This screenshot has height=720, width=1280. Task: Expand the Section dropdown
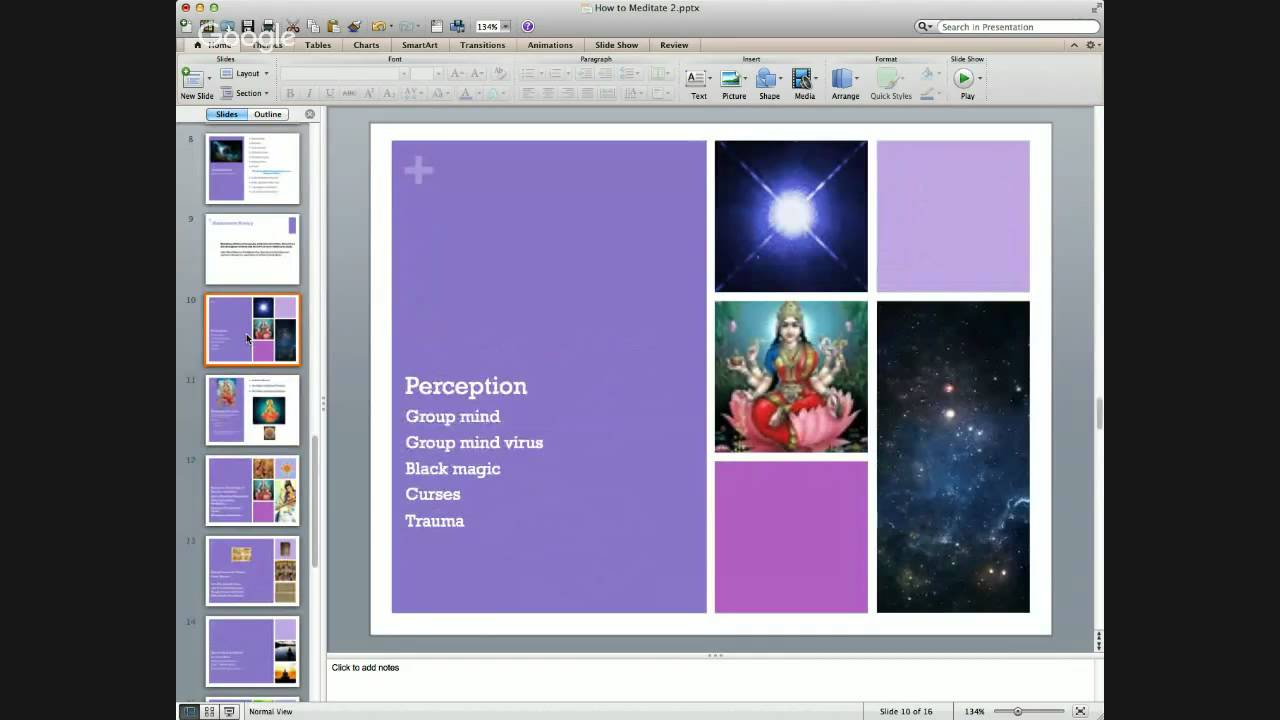[x=246, y=93]
